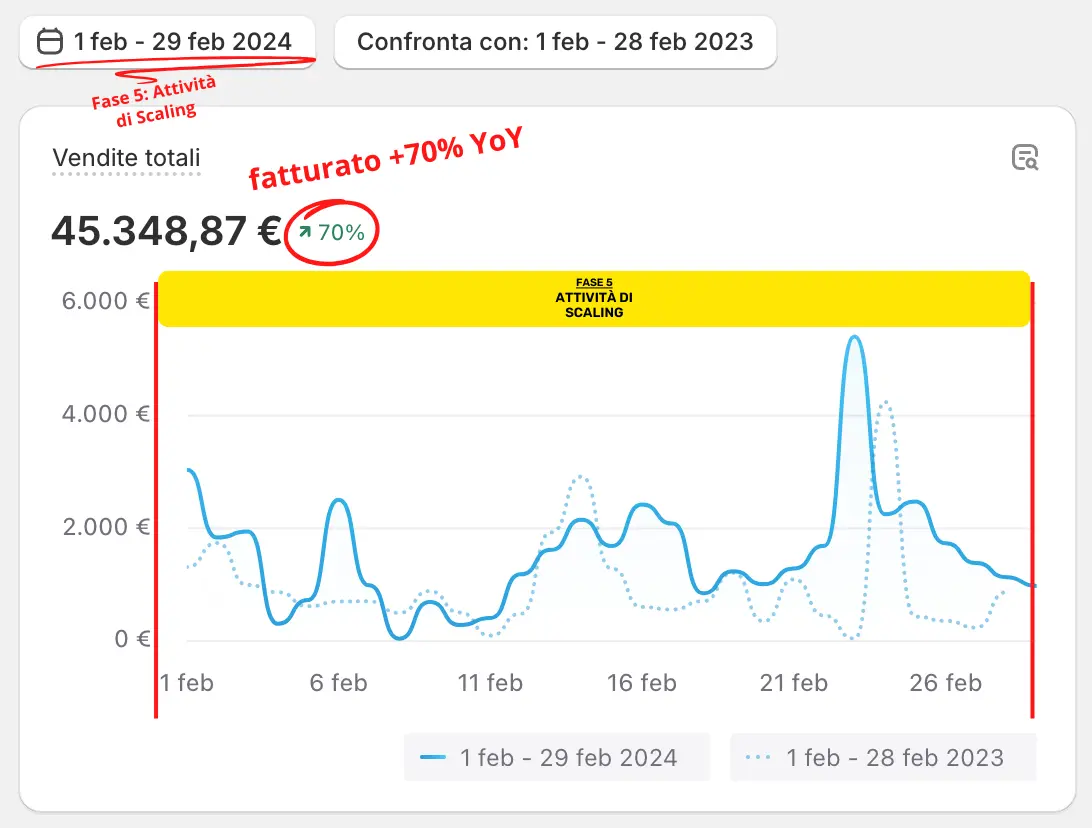Open the report view icon in card corner

[1025, 158]
